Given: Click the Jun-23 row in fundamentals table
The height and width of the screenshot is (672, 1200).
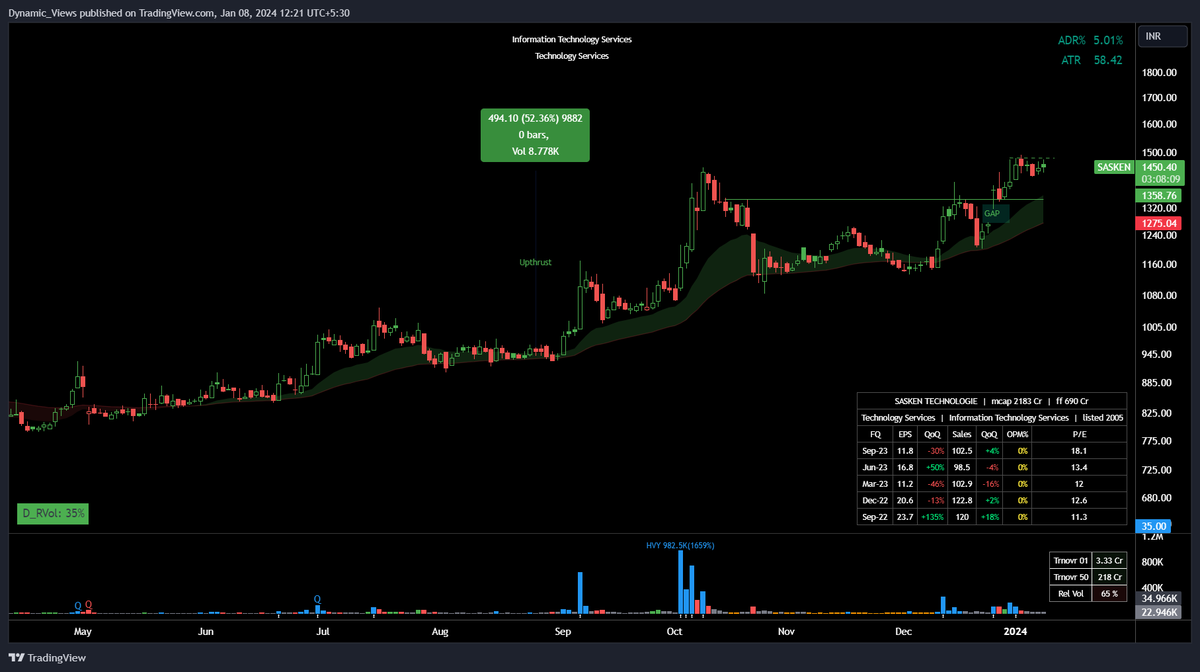Looking at the screenshot, I should point(992,467).
